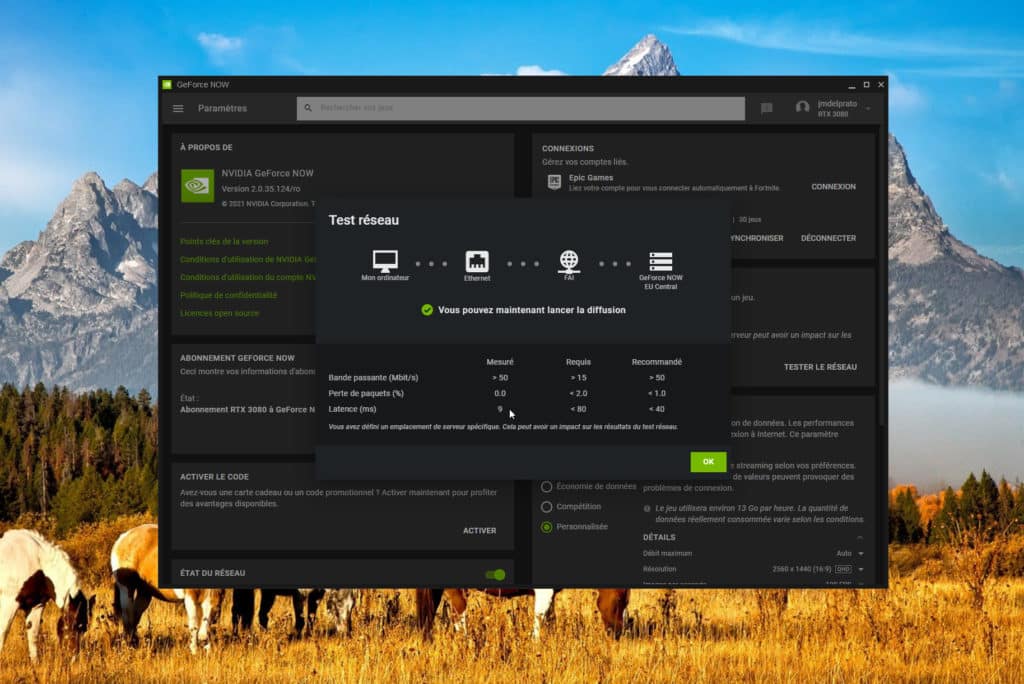Click the Mon ordinateur monitor icon

click(385, 261)
